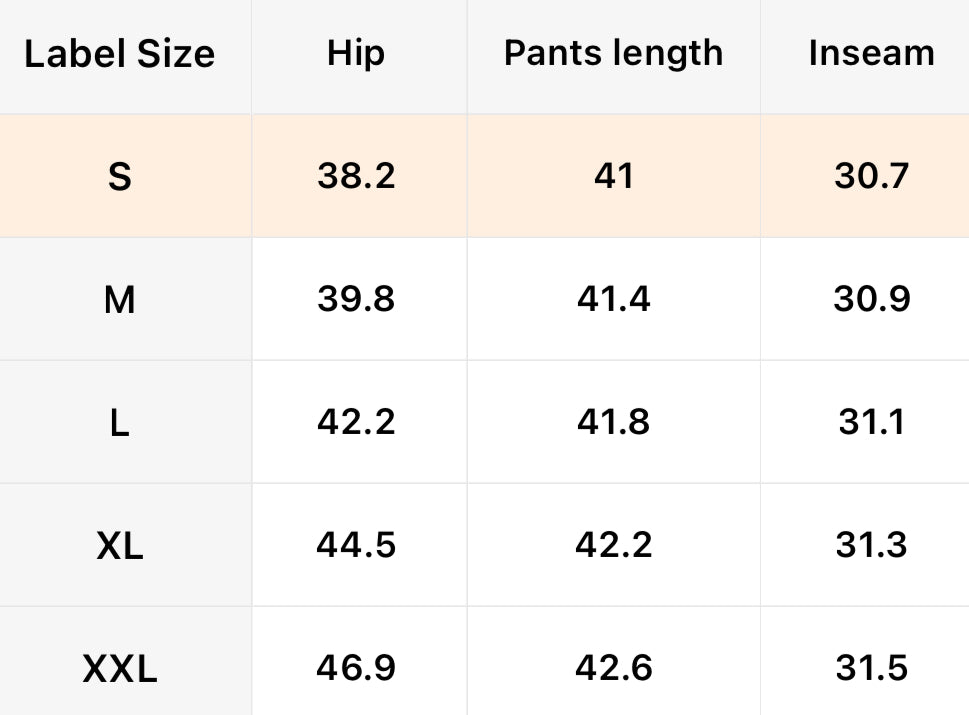Image resolution: width=969 pixels, height=715 pixels.
Task: Click the inseam value 30.9
Action: pyautogui.click(x=871, y=299)
